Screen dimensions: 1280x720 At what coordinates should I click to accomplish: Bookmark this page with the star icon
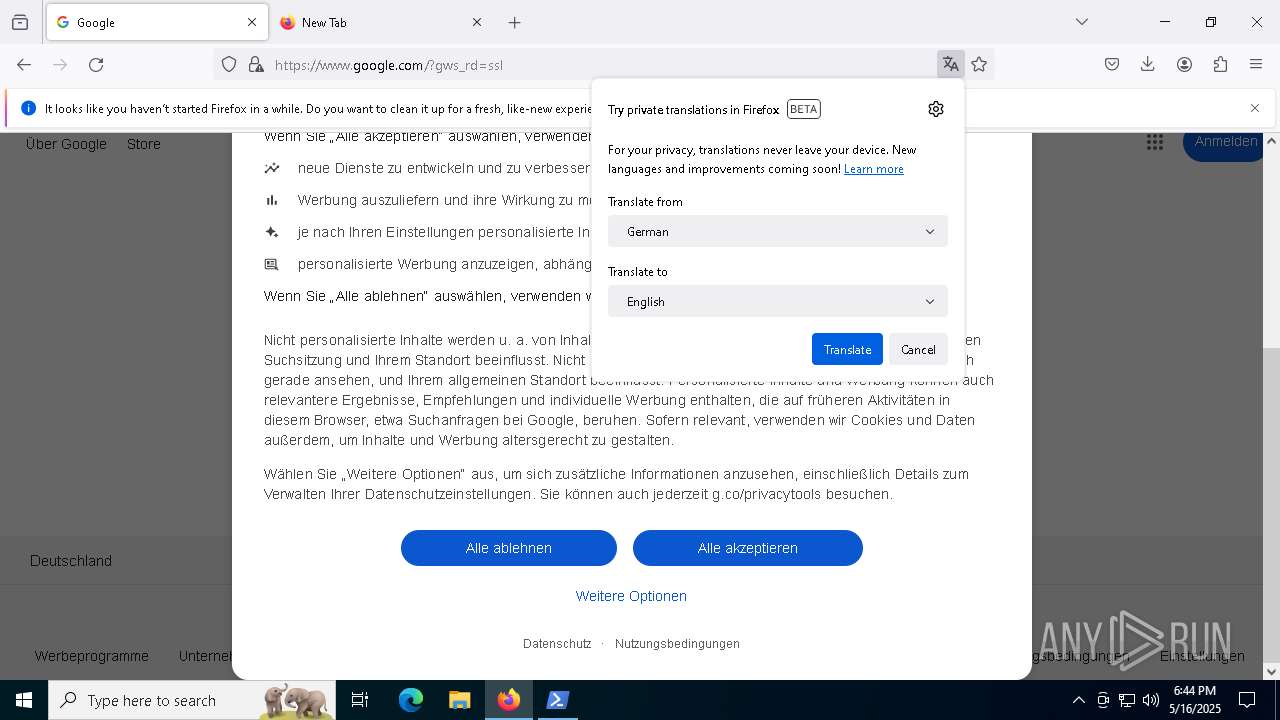(979, 65)
